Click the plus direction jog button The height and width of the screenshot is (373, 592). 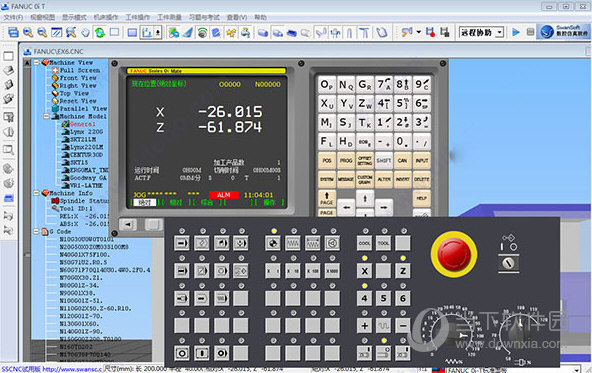pos(364,325)
